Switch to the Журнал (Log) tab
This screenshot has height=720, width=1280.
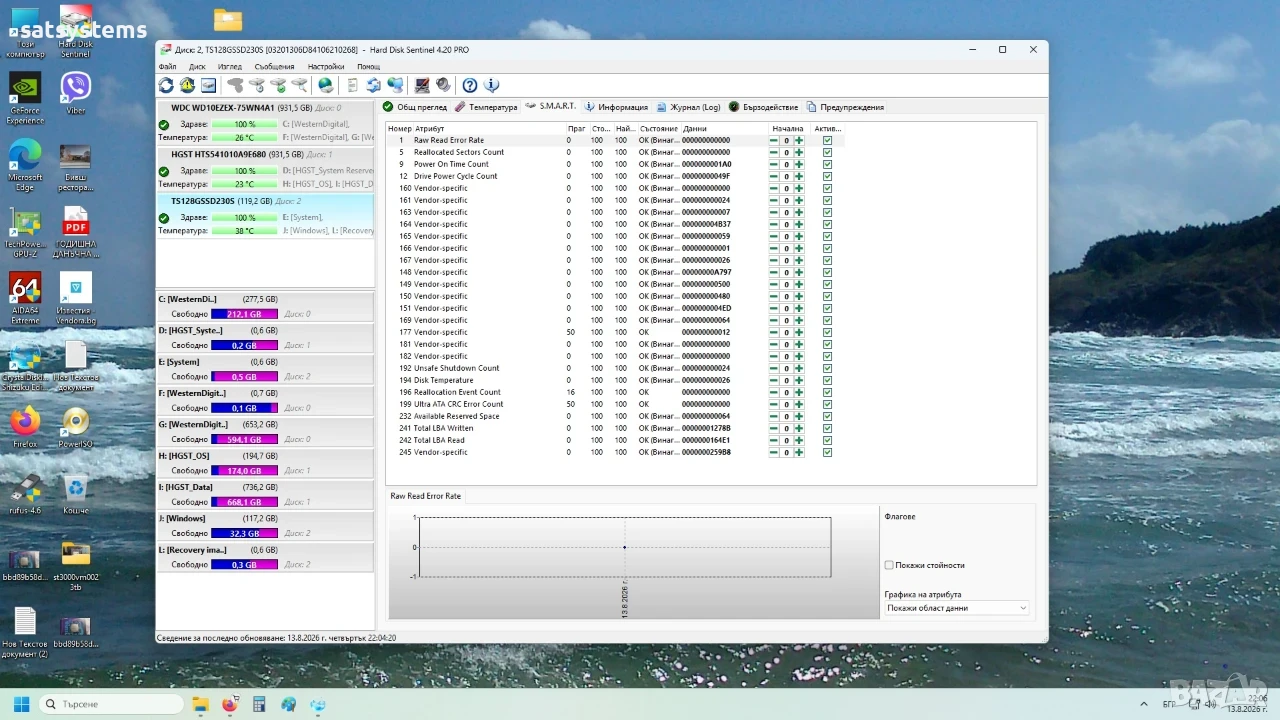[x=688, y=107]
